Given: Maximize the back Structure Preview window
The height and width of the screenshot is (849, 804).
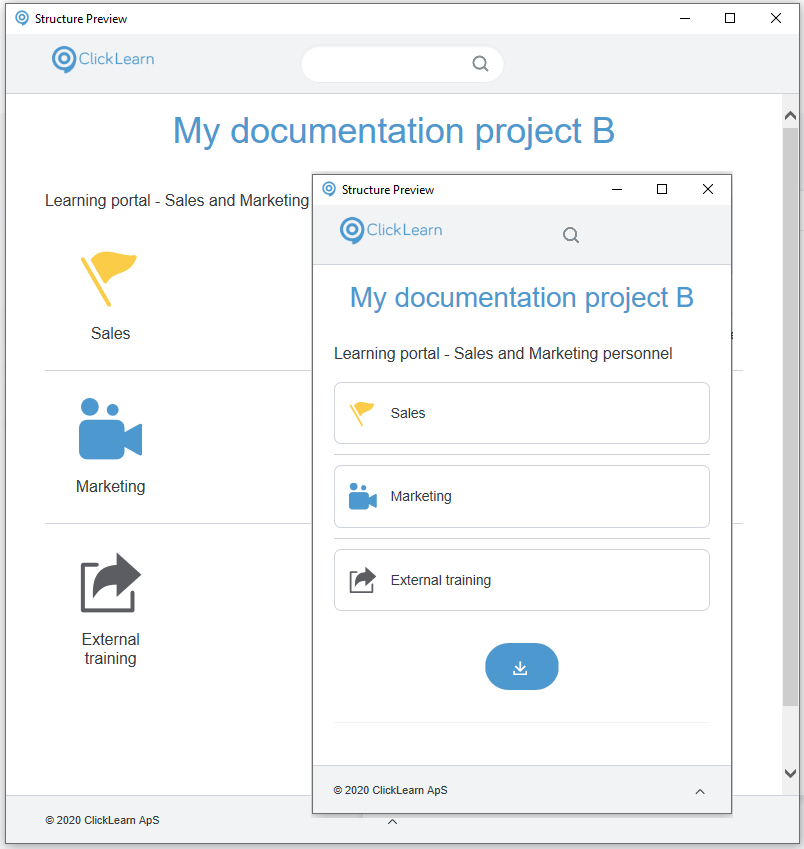Looking at the screenshot, I should tap(730, 18).
